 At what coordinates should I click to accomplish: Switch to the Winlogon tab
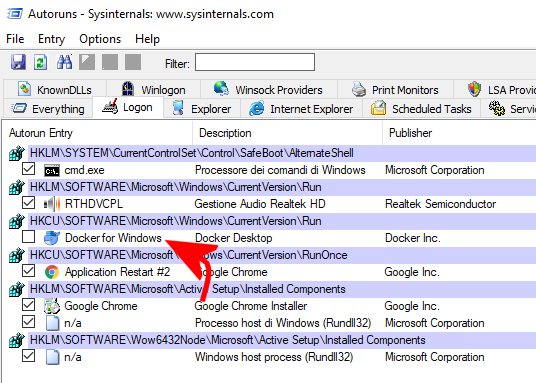153,90
